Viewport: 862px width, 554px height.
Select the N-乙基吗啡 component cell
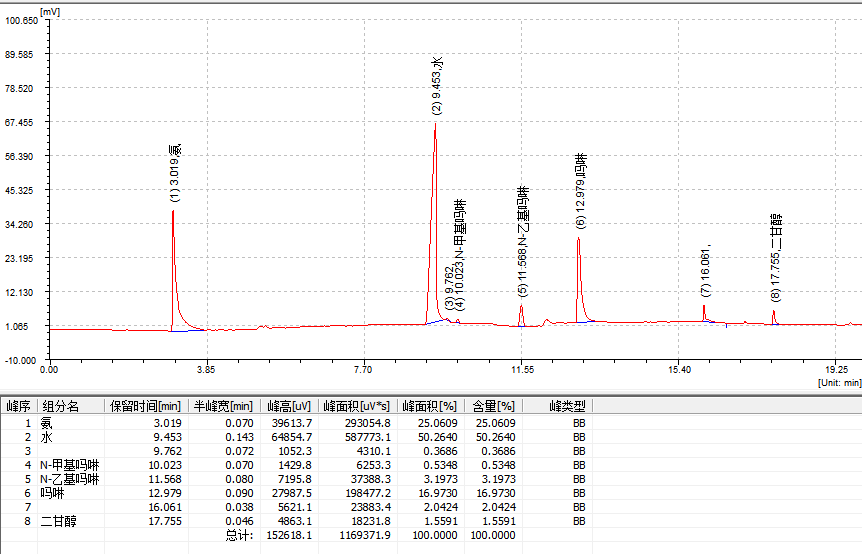tap(69, 479)
